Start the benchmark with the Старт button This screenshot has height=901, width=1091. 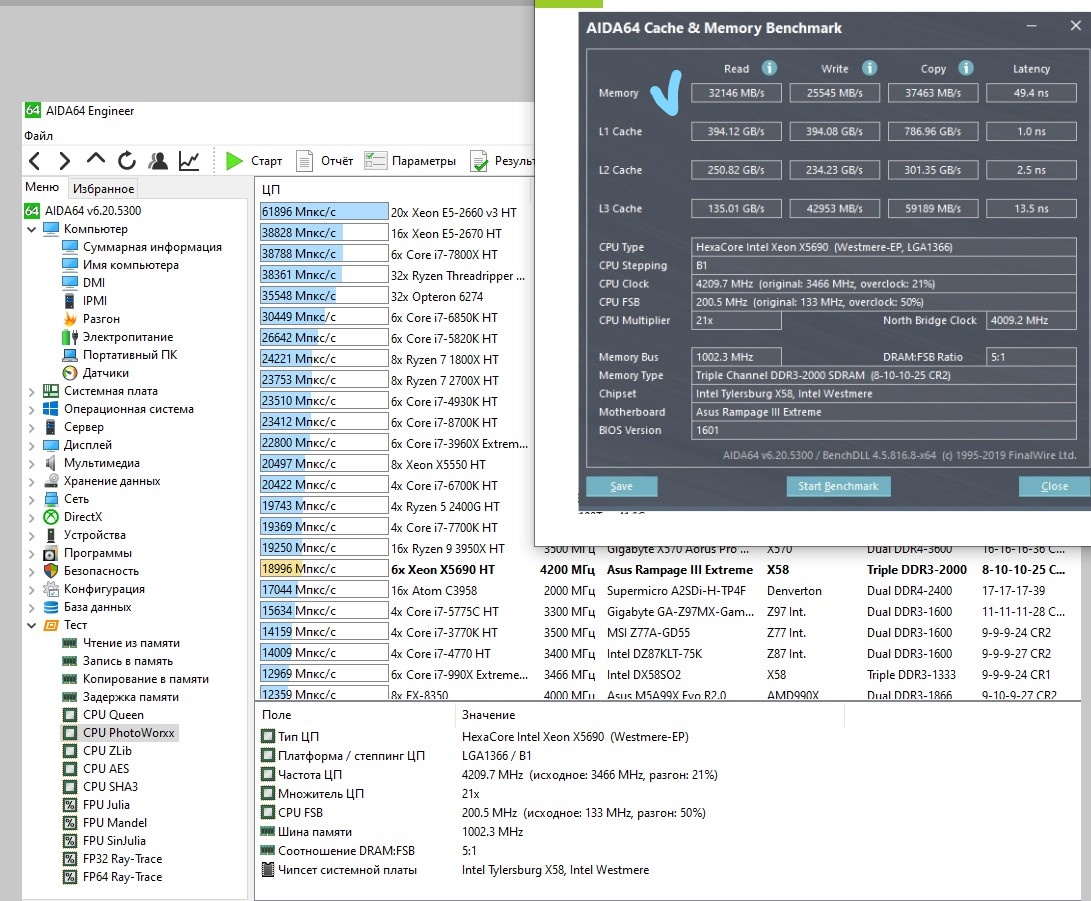pos(254,161)
